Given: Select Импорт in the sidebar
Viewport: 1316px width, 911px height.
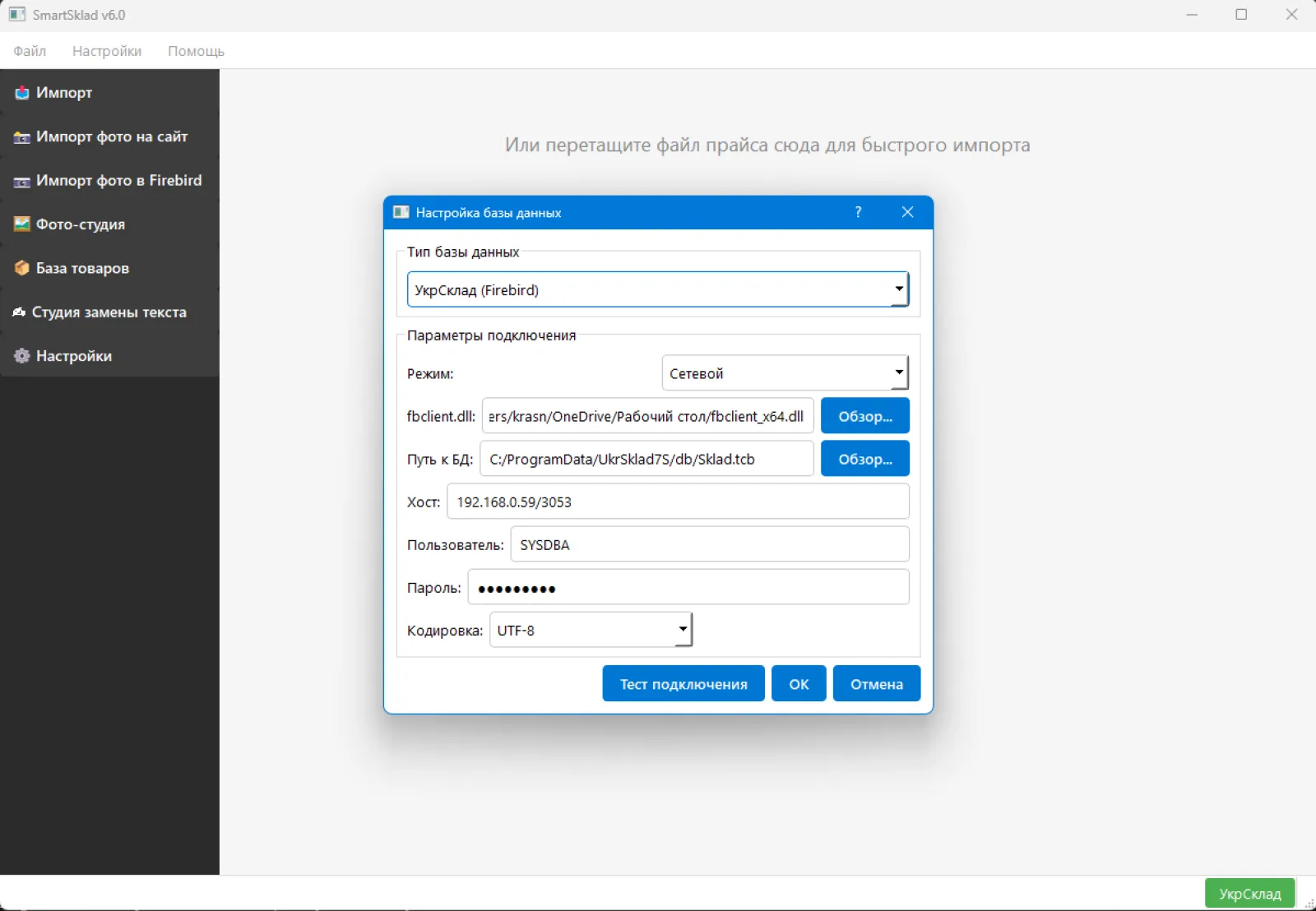Looking at the screenshot, I should [109, 93].
